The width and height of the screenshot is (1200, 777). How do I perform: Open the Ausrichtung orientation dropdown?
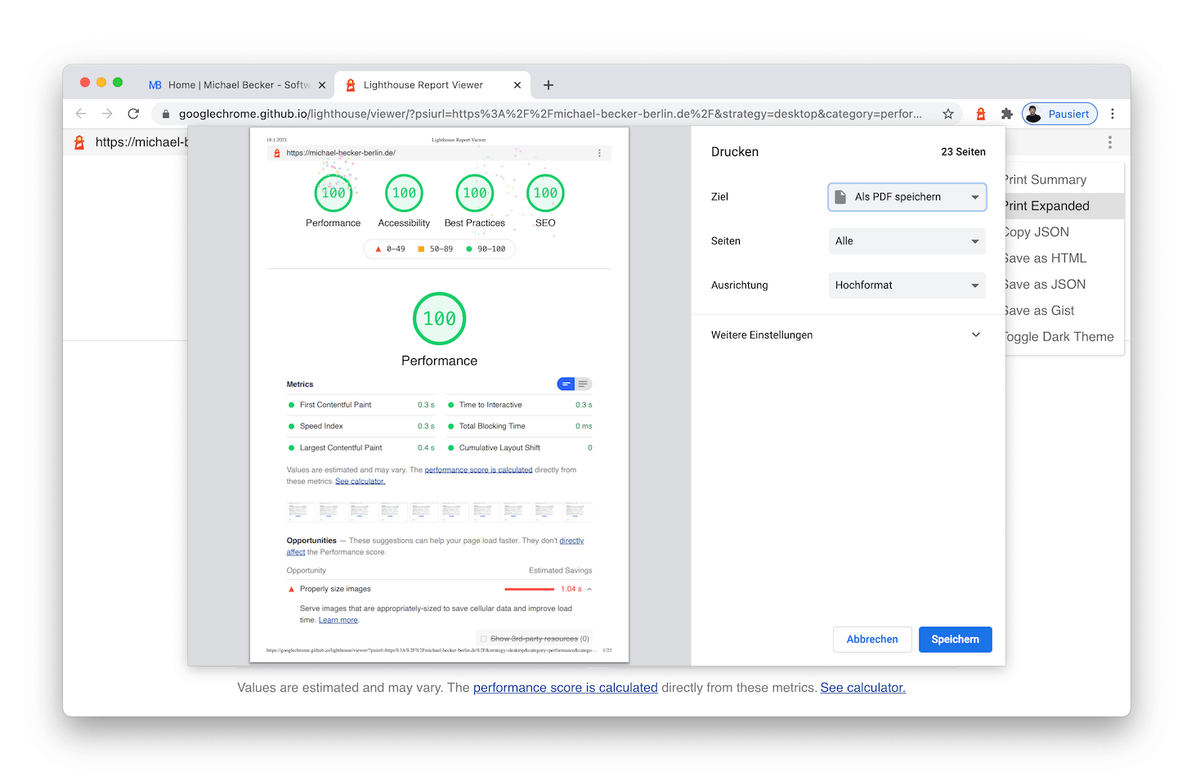pos(907,285)
